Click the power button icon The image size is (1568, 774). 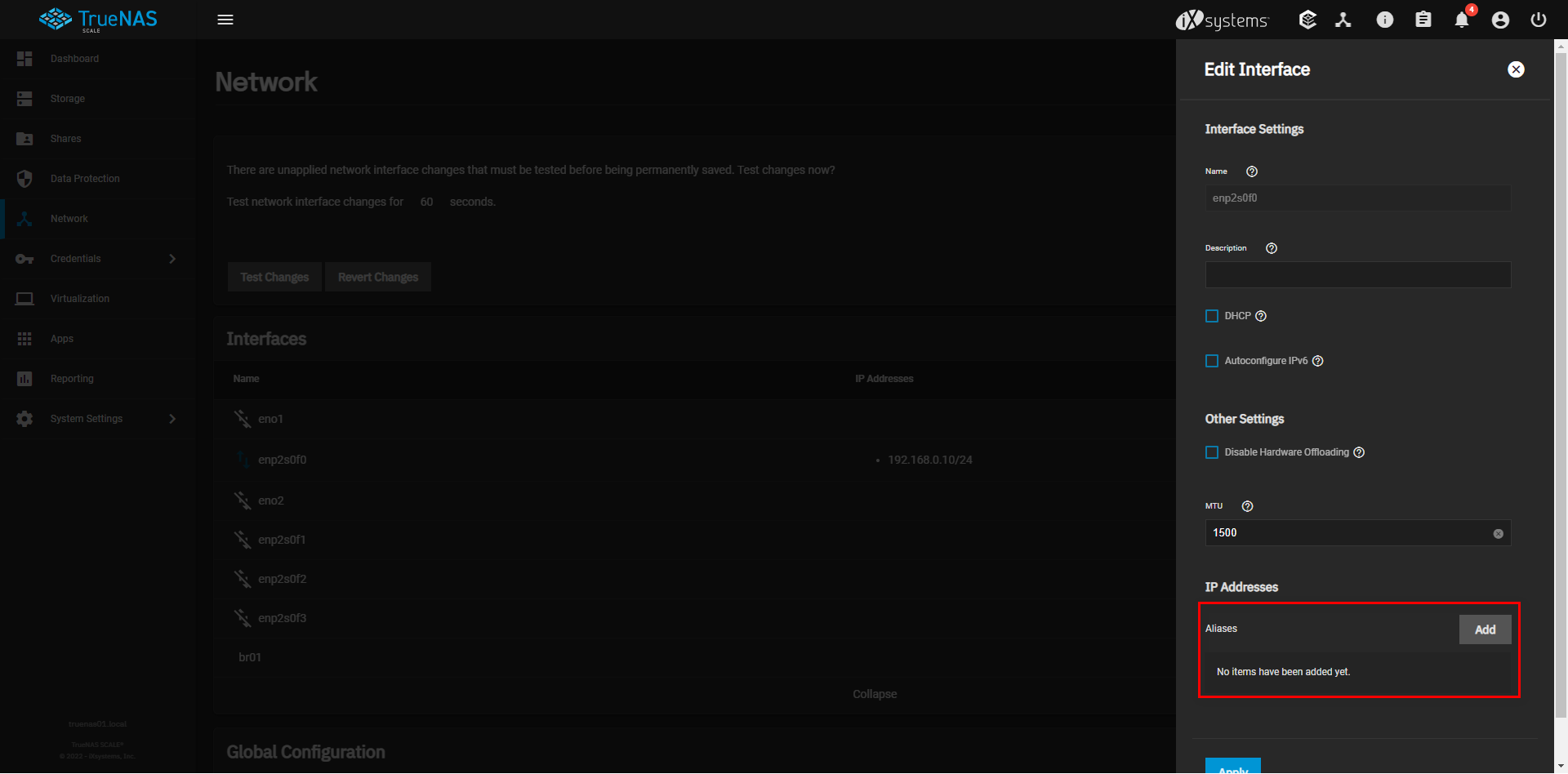[x=1539, y=20]
